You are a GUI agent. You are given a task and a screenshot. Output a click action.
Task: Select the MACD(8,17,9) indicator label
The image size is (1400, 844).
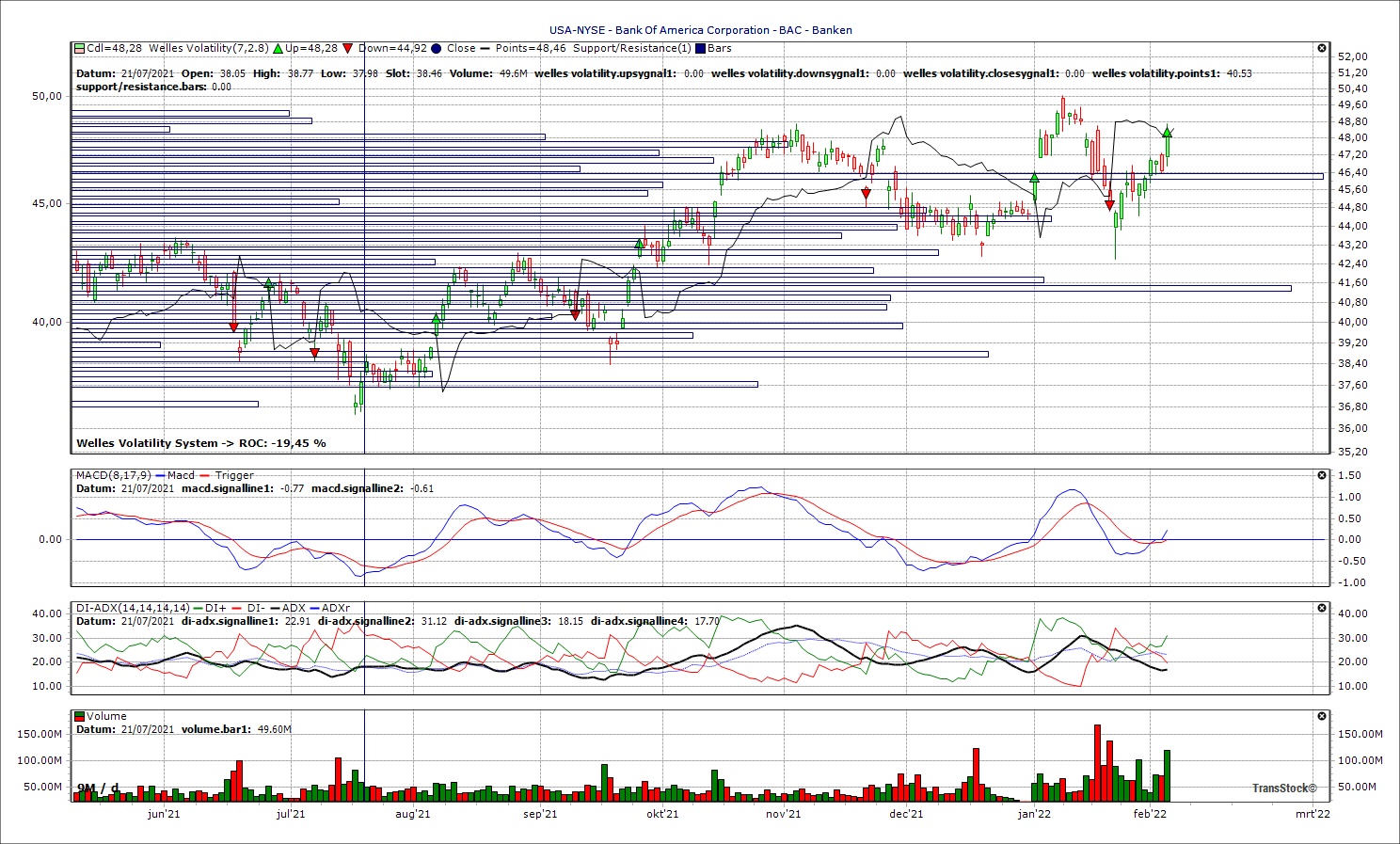[x=113, y=475]
